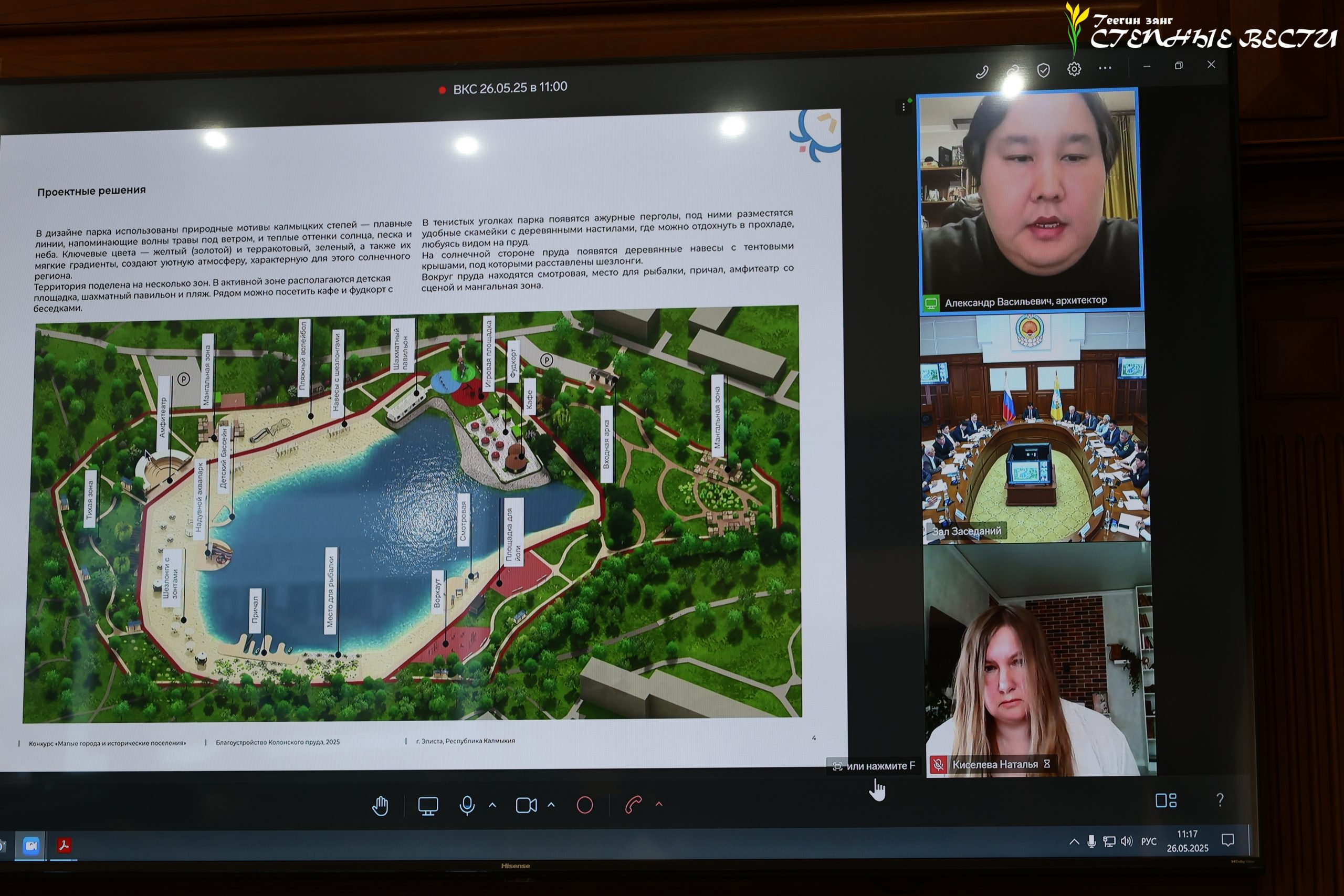
Task: Hang up using the red phone icon
Action: coord(633,805)
